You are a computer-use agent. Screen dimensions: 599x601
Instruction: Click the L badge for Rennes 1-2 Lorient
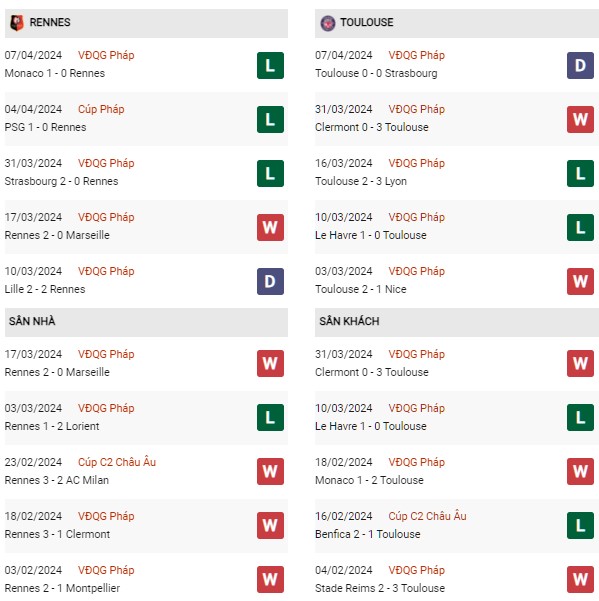pyautogui.click(x=270, y=417)
